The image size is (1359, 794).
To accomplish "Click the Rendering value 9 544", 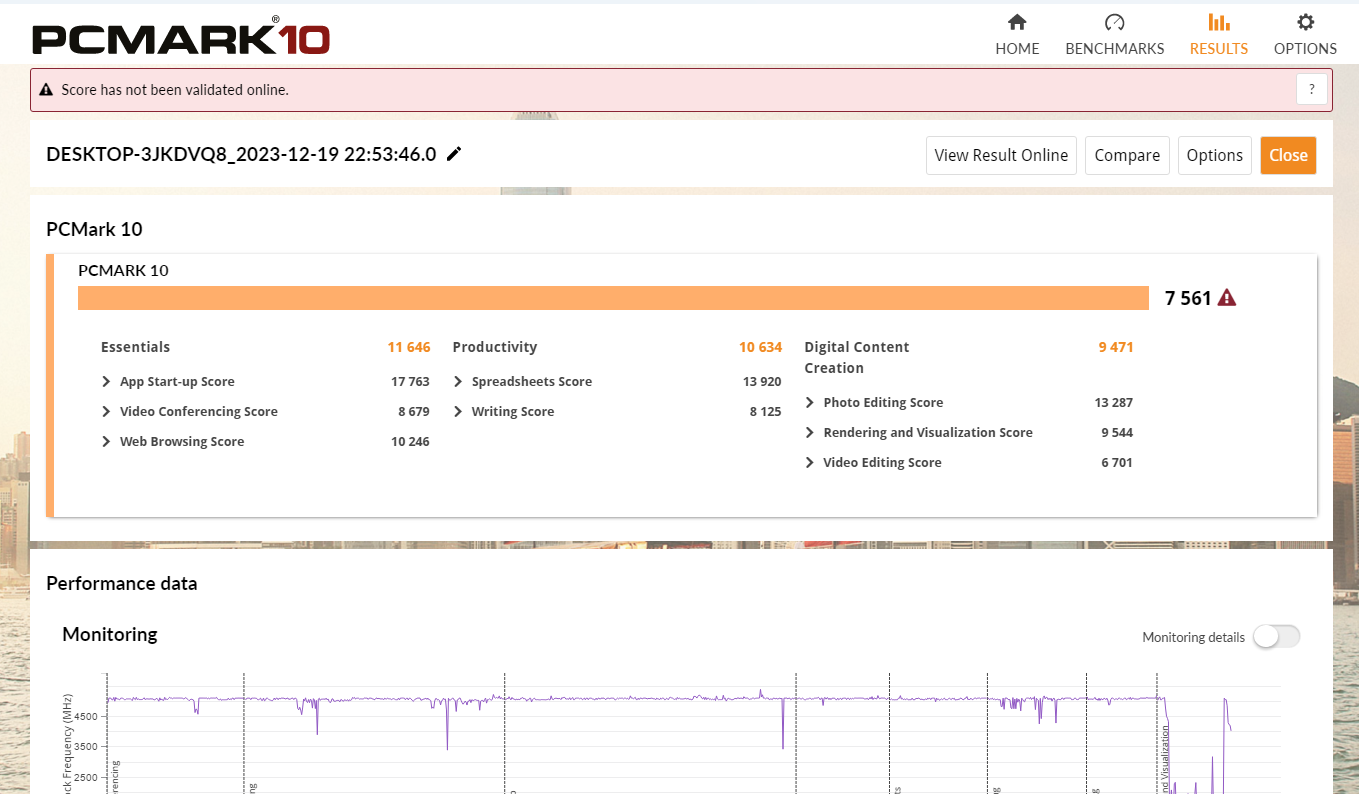I will coord(1117,433).
